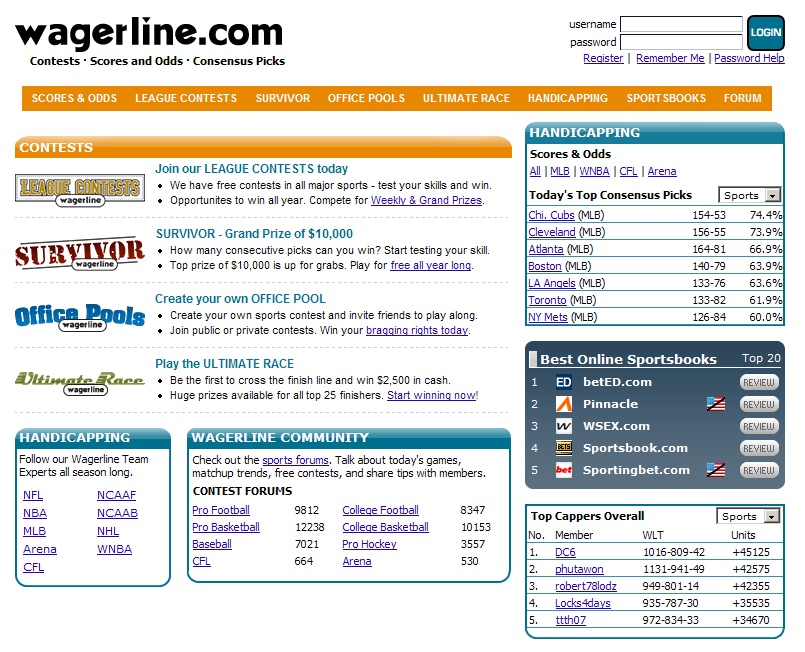Click the Survivor logo image

click(x=80, y=255)
